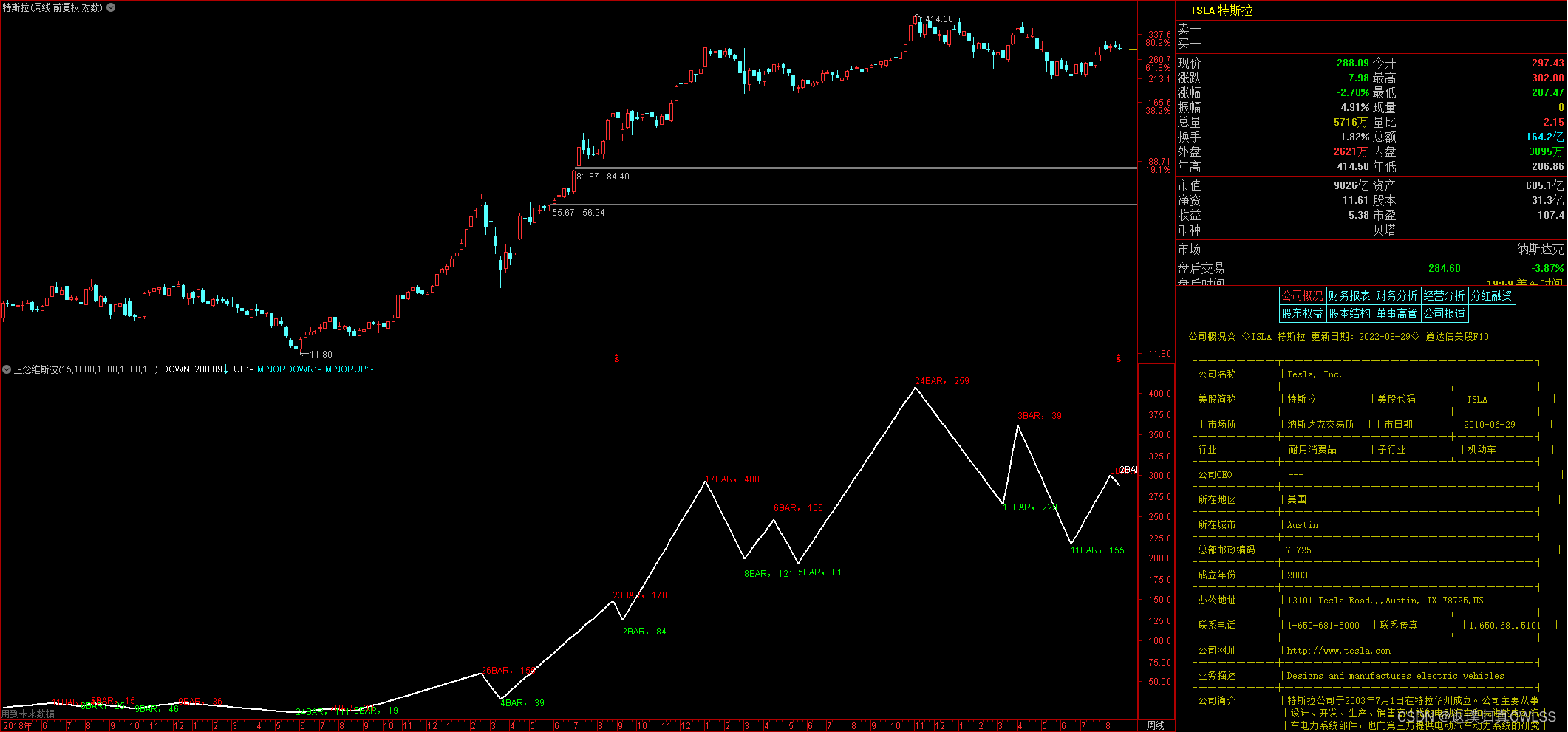Click the 18BAR, 229 wave trough label
Viewport: 1568px width, 732px height.
pos(1029,507)
